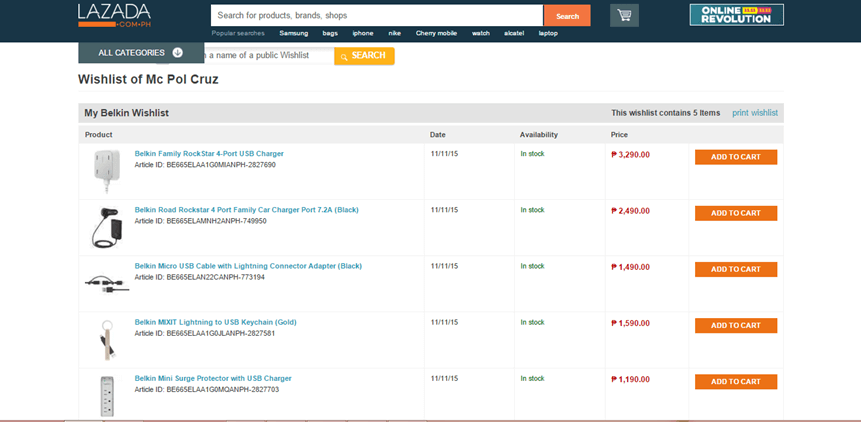Select watch popular search
Viewport: 861px width, 422px height.
480,33
